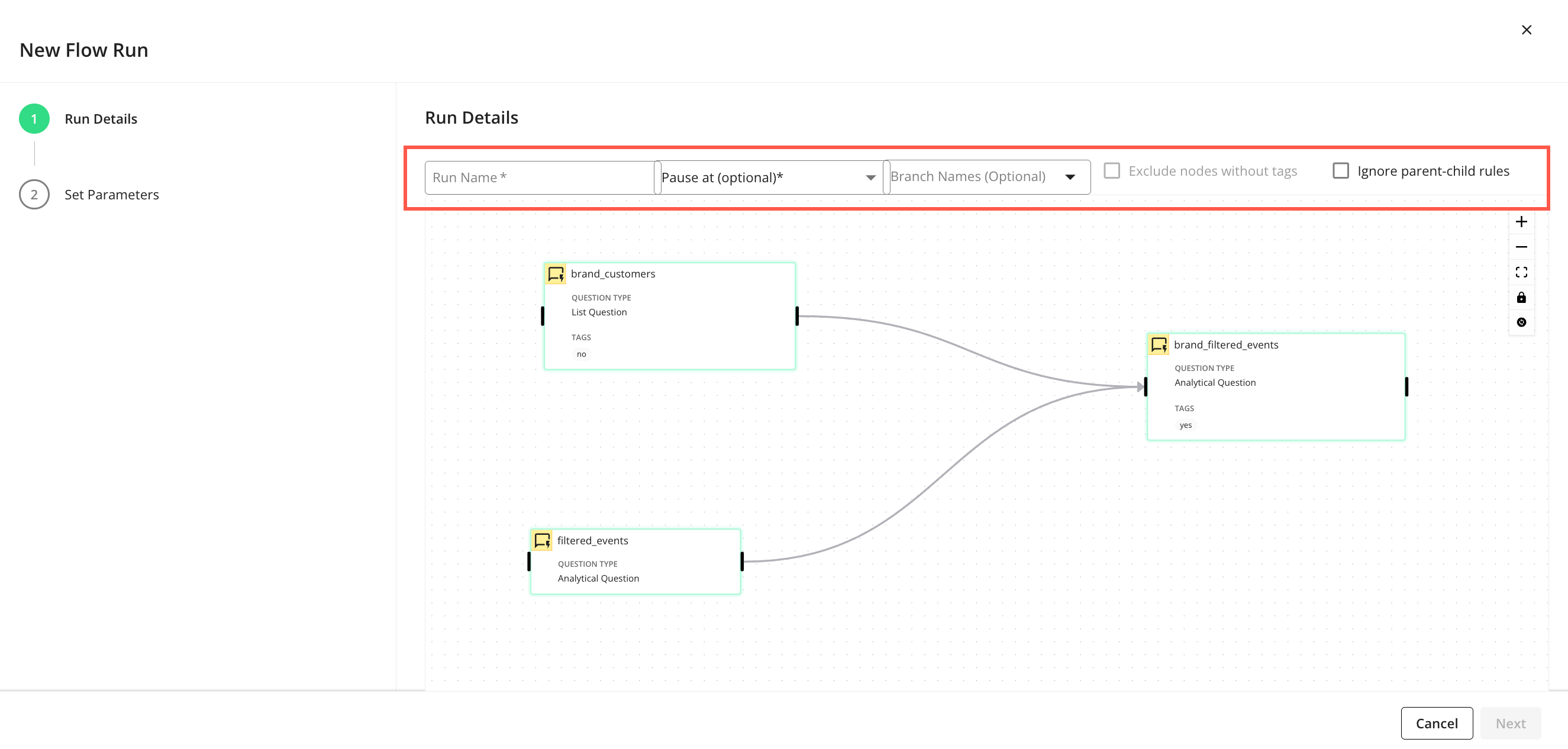Click brand_customers node question icon
1568x749 pixels.
point(555,274)
